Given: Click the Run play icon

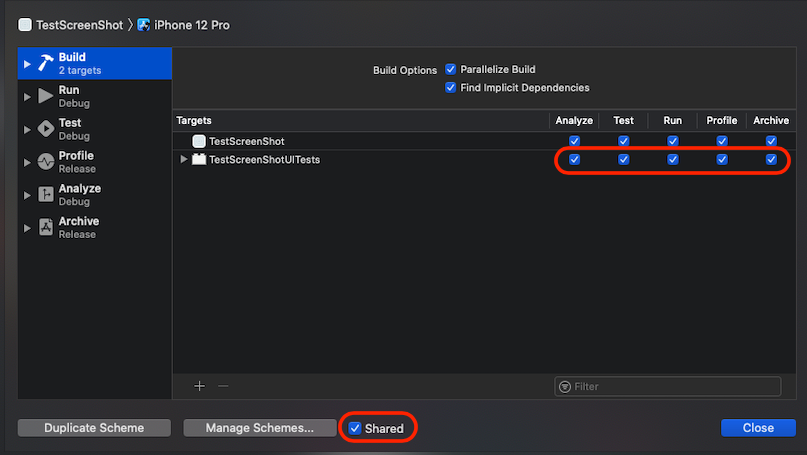Looking at the screenshot, I should (x=46, y=96).
